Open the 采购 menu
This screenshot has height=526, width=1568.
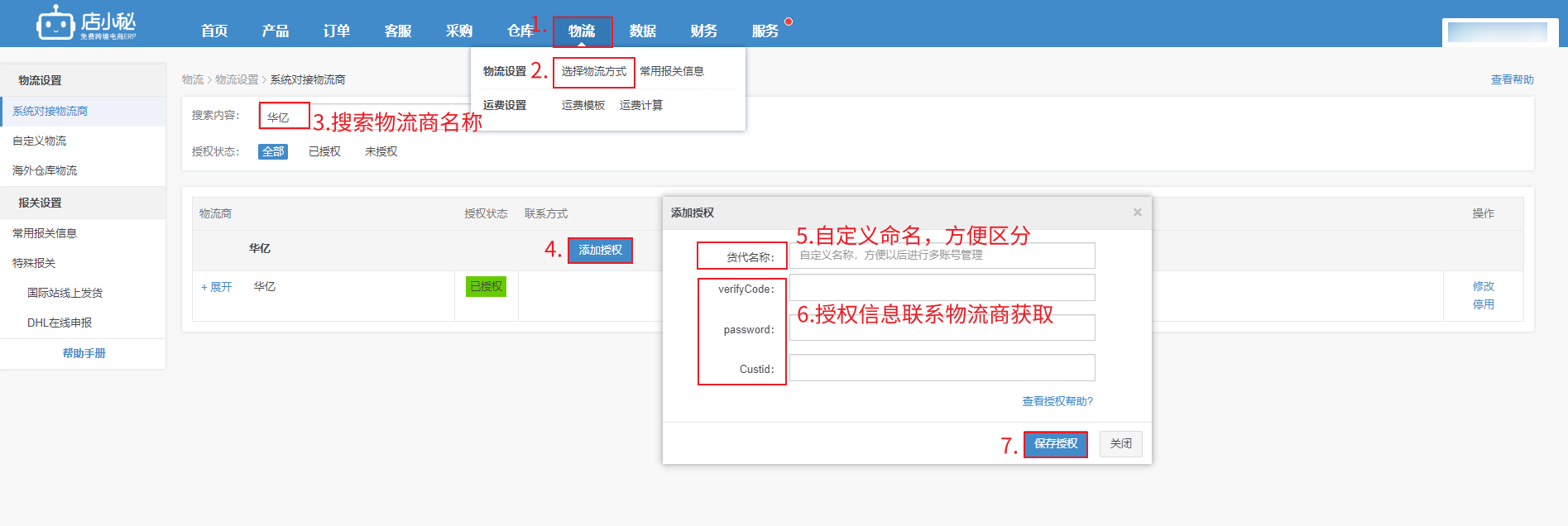coord(459,31)
